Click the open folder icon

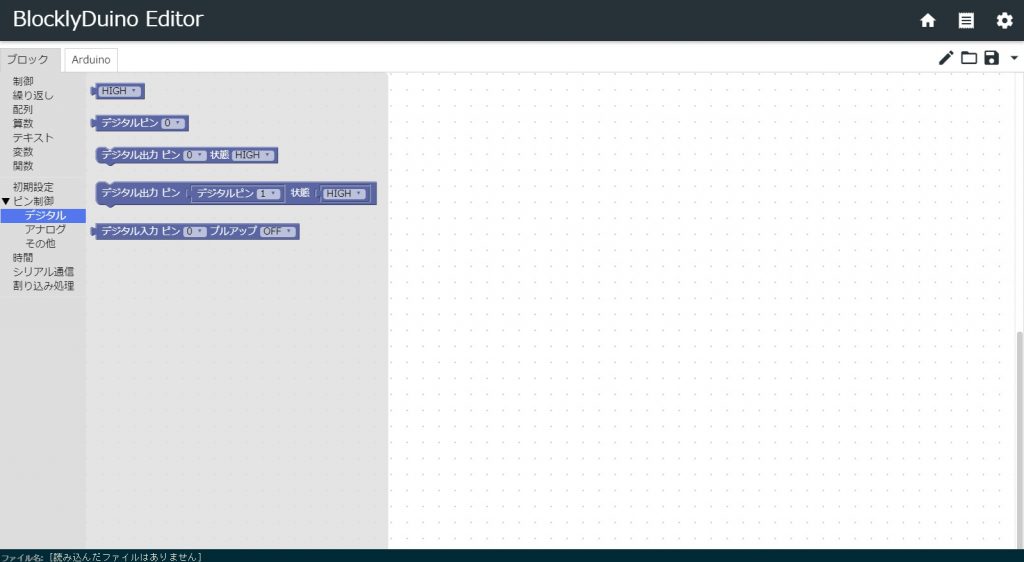[x=969, y=58]
